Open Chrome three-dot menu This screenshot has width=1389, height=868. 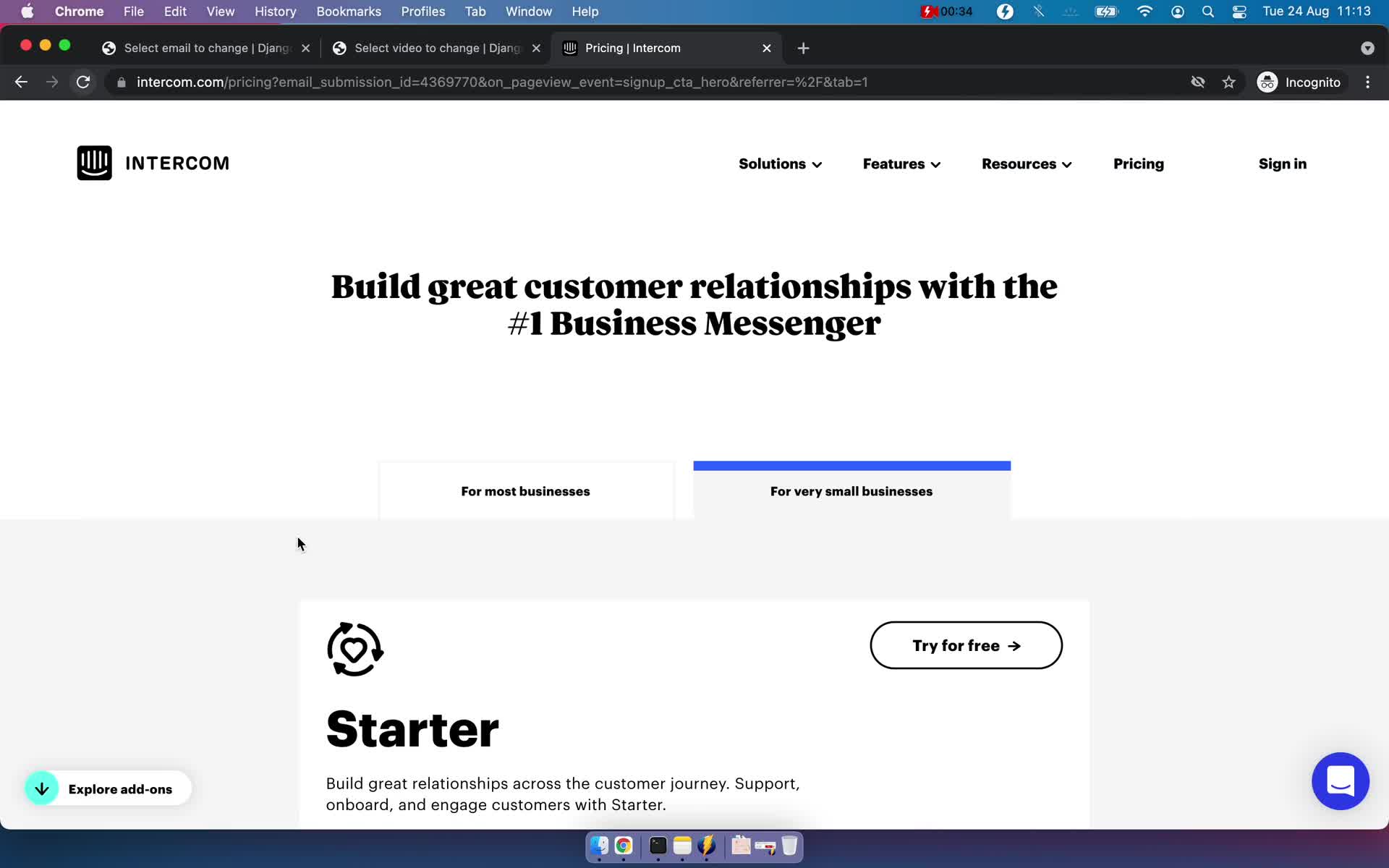click(1367, 82)
